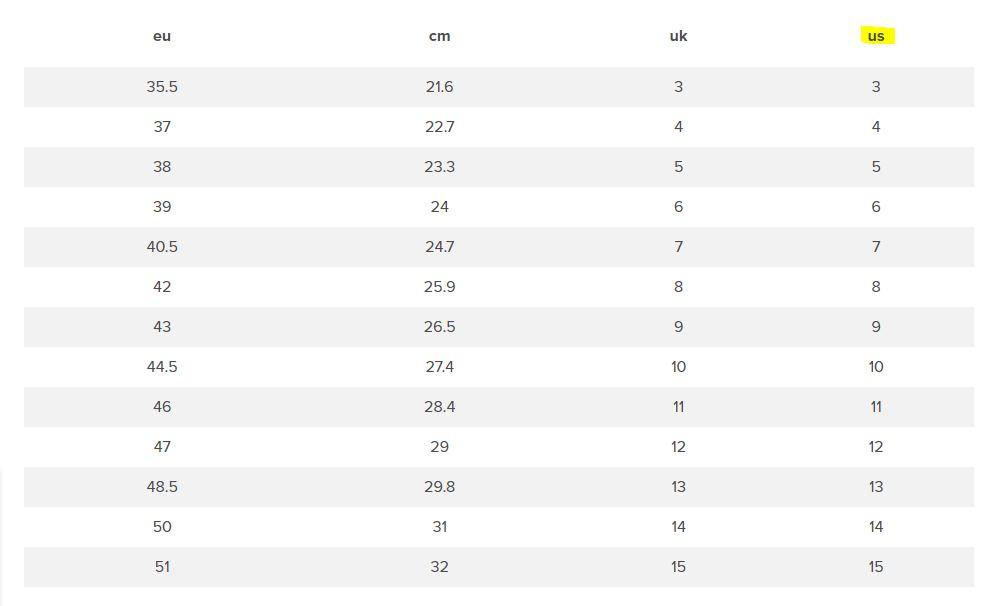Select EU size 47 cell
This screenshot has height=606, width=1004.
pos(162,447)
